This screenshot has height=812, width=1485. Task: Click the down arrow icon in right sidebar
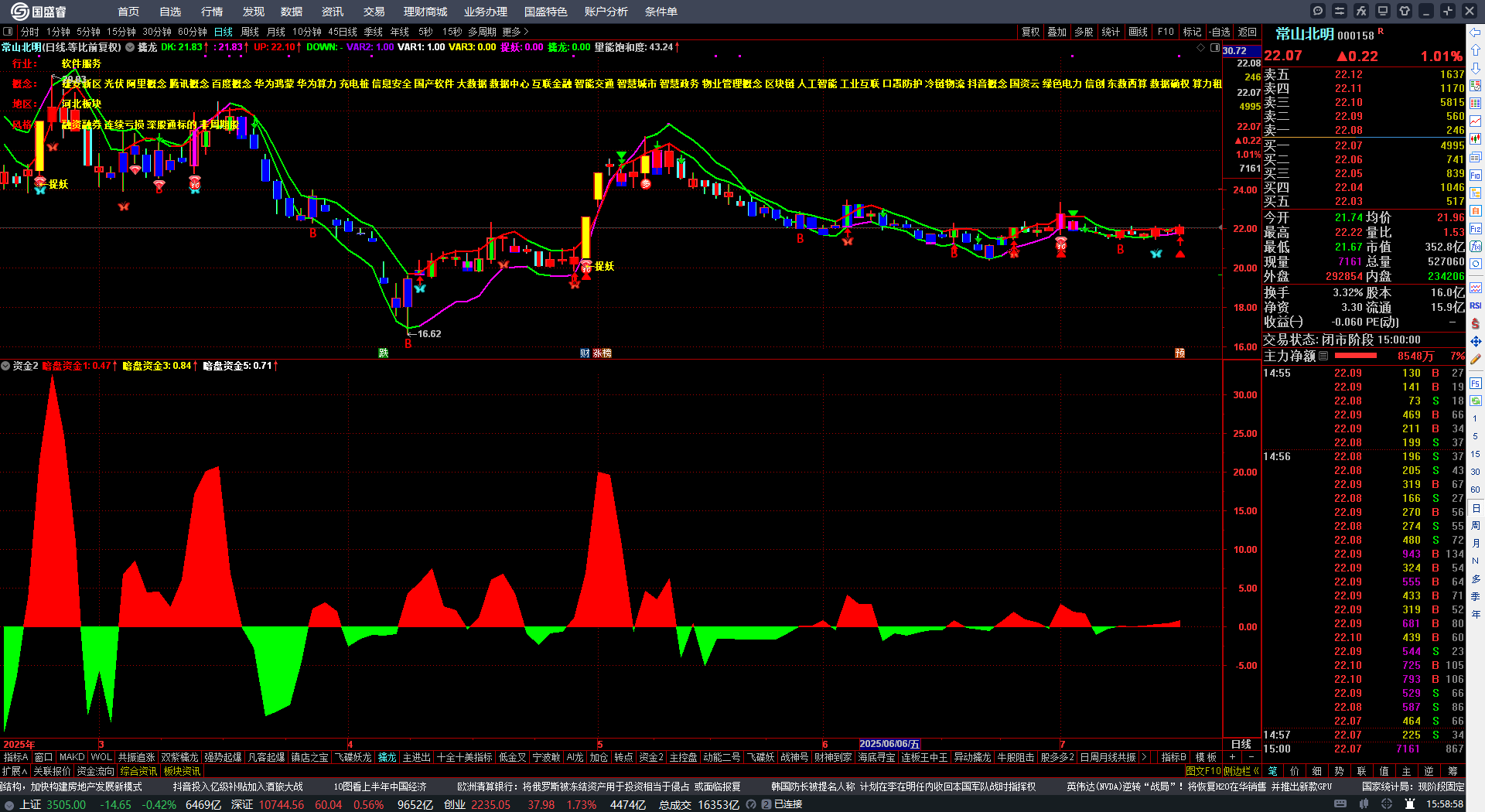tap(1476, 67)
